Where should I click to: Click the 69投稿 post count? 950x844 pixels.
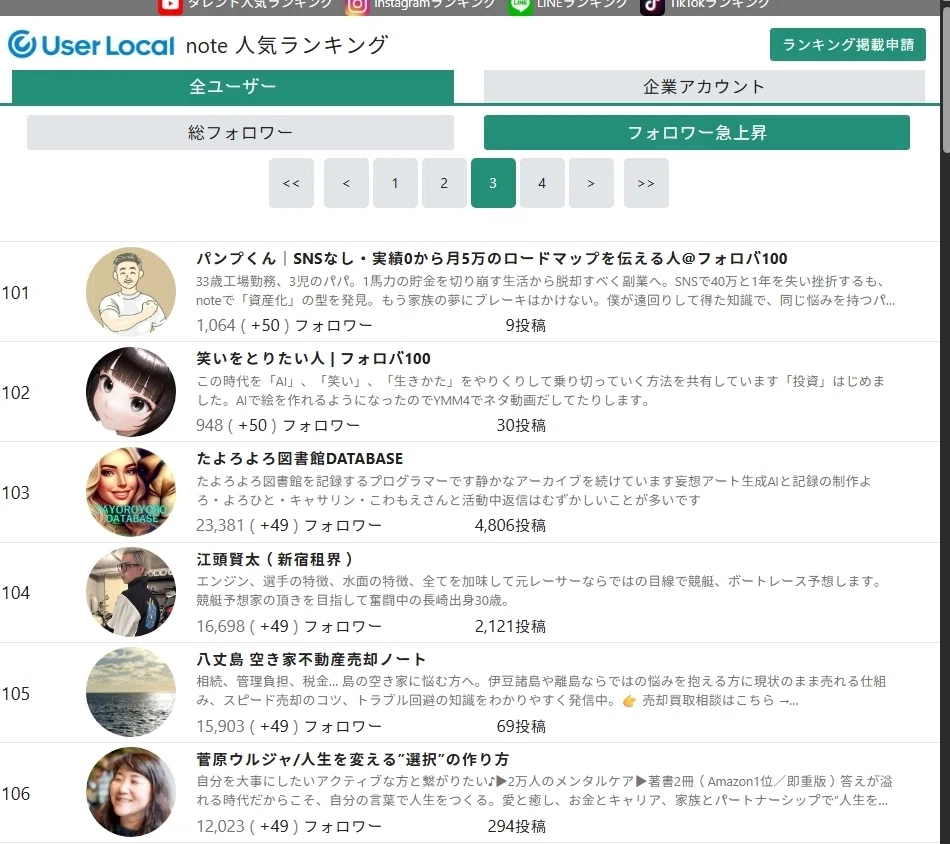521,726
